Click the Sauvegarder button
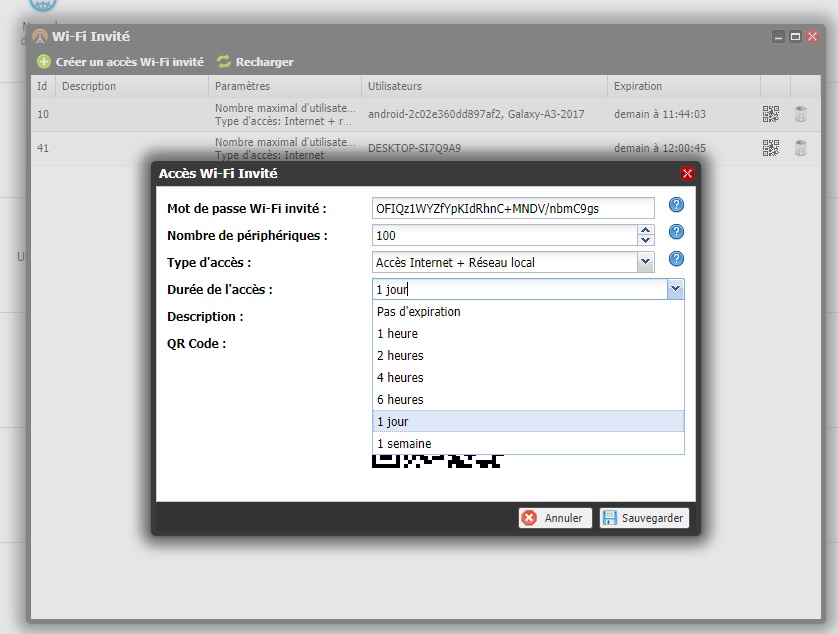 coord(644,518)
